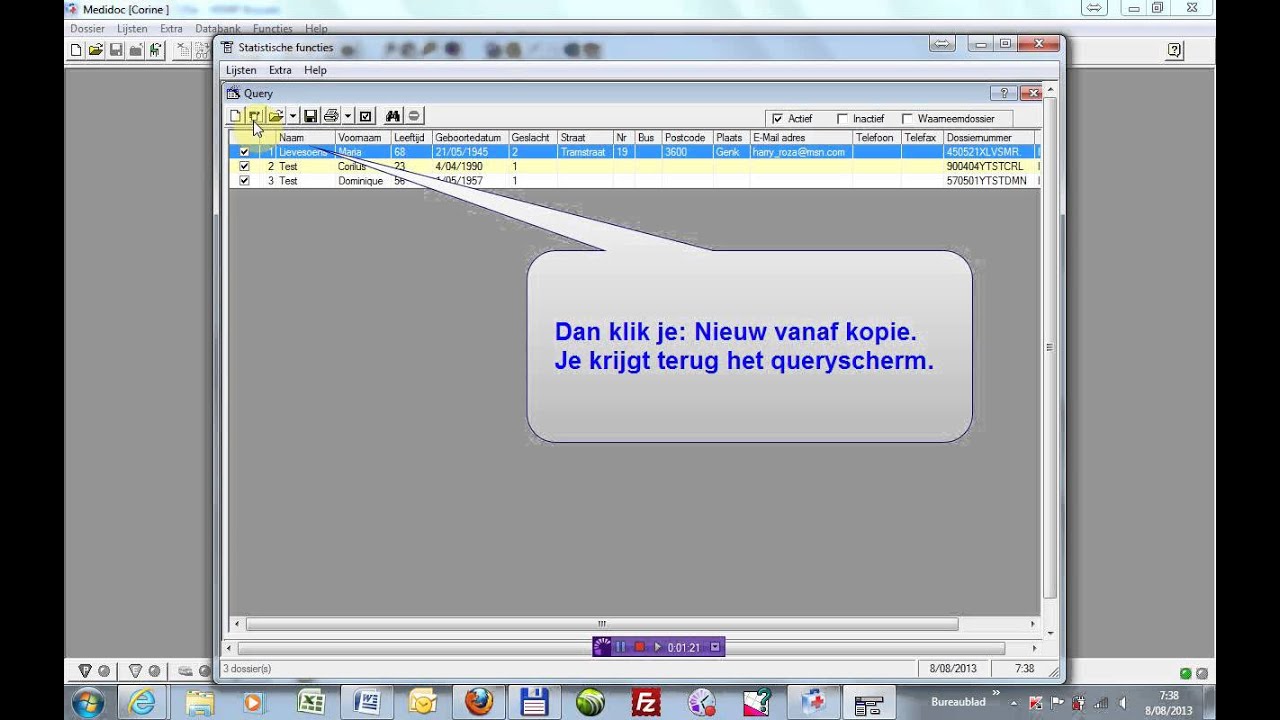
Task: Click save icon in Medidoc main toolbar
Action: 116,50
